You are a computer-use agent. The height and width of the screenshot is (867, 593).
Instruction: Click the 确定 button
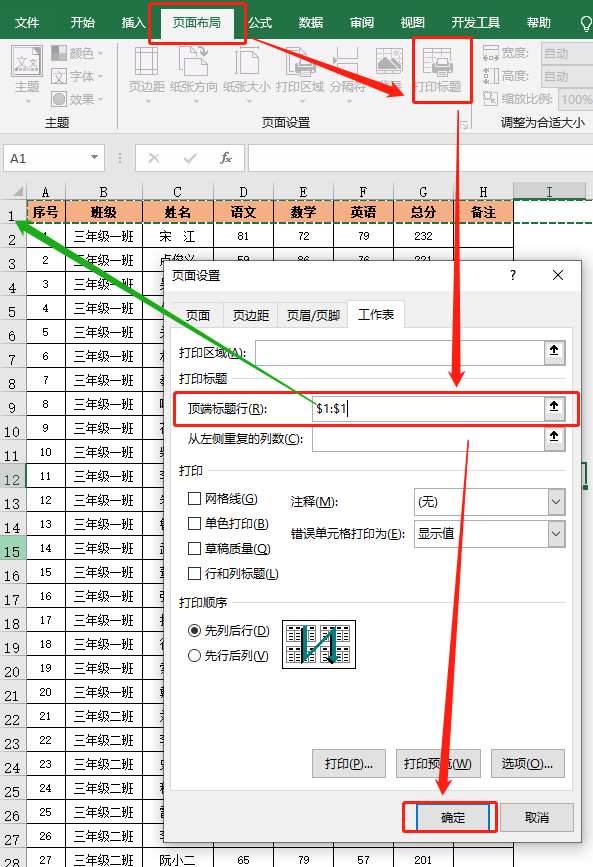[452, 817]
